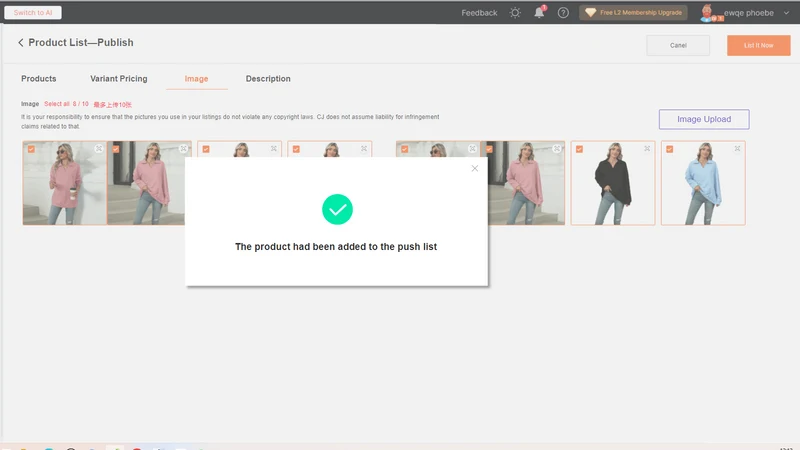Click Free L2 Membership Upgrade

[633, 13]
